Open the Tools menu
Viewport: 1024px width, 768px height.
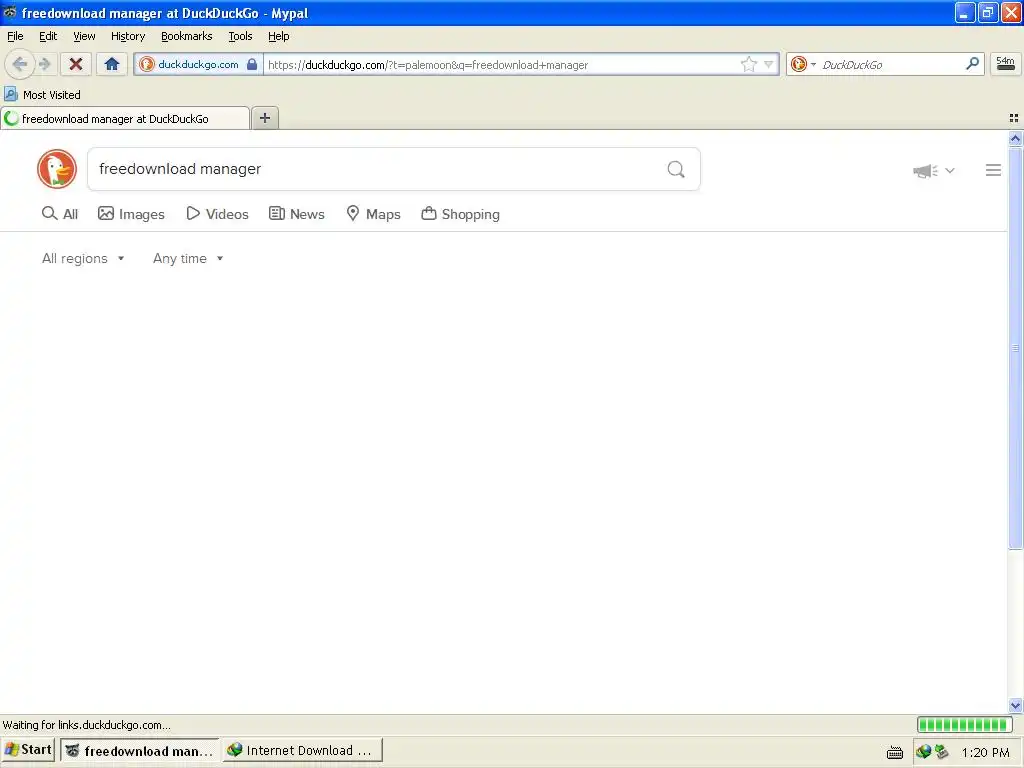pyautogui.click(x=240, y=36)
